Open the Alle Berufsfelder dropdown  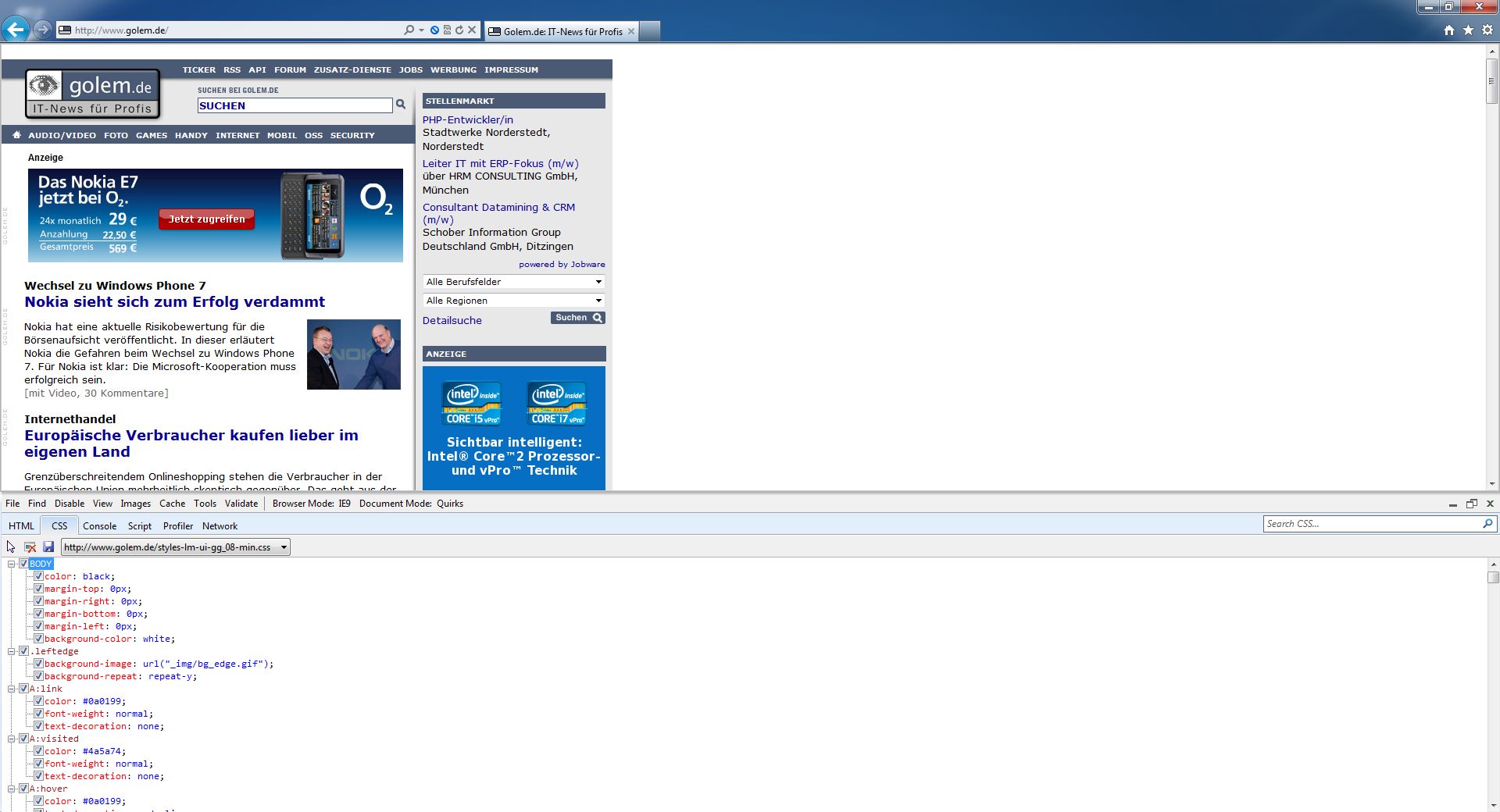[513, 282]
